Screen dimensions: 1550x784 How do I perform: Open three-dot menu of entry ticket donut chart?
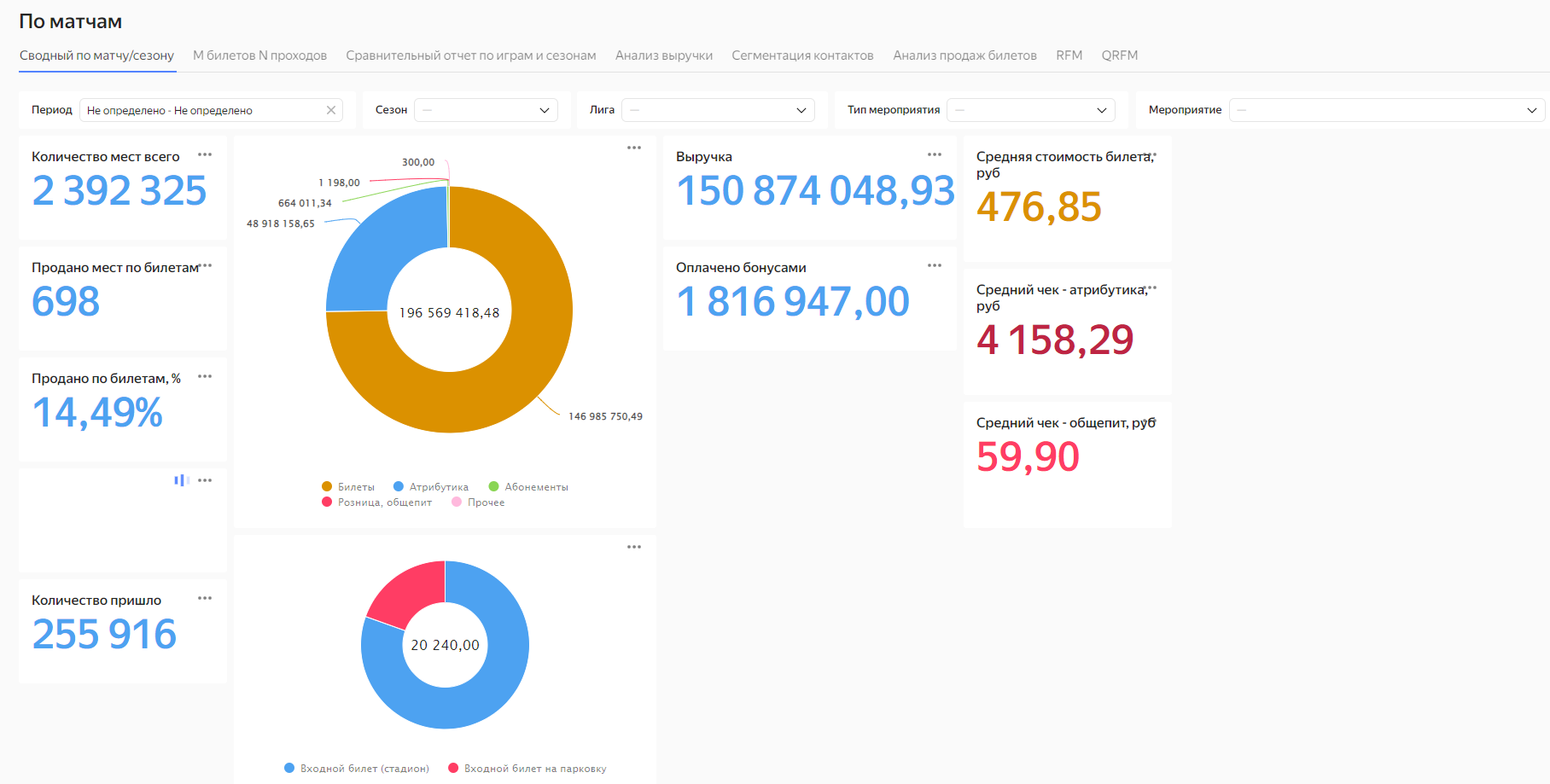click(634, 548)
